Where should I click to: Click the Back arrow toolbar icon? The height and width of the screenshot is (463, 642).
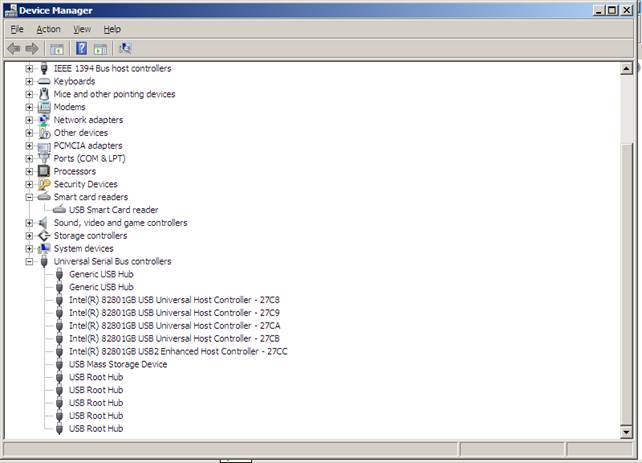(x=14, y=49)
